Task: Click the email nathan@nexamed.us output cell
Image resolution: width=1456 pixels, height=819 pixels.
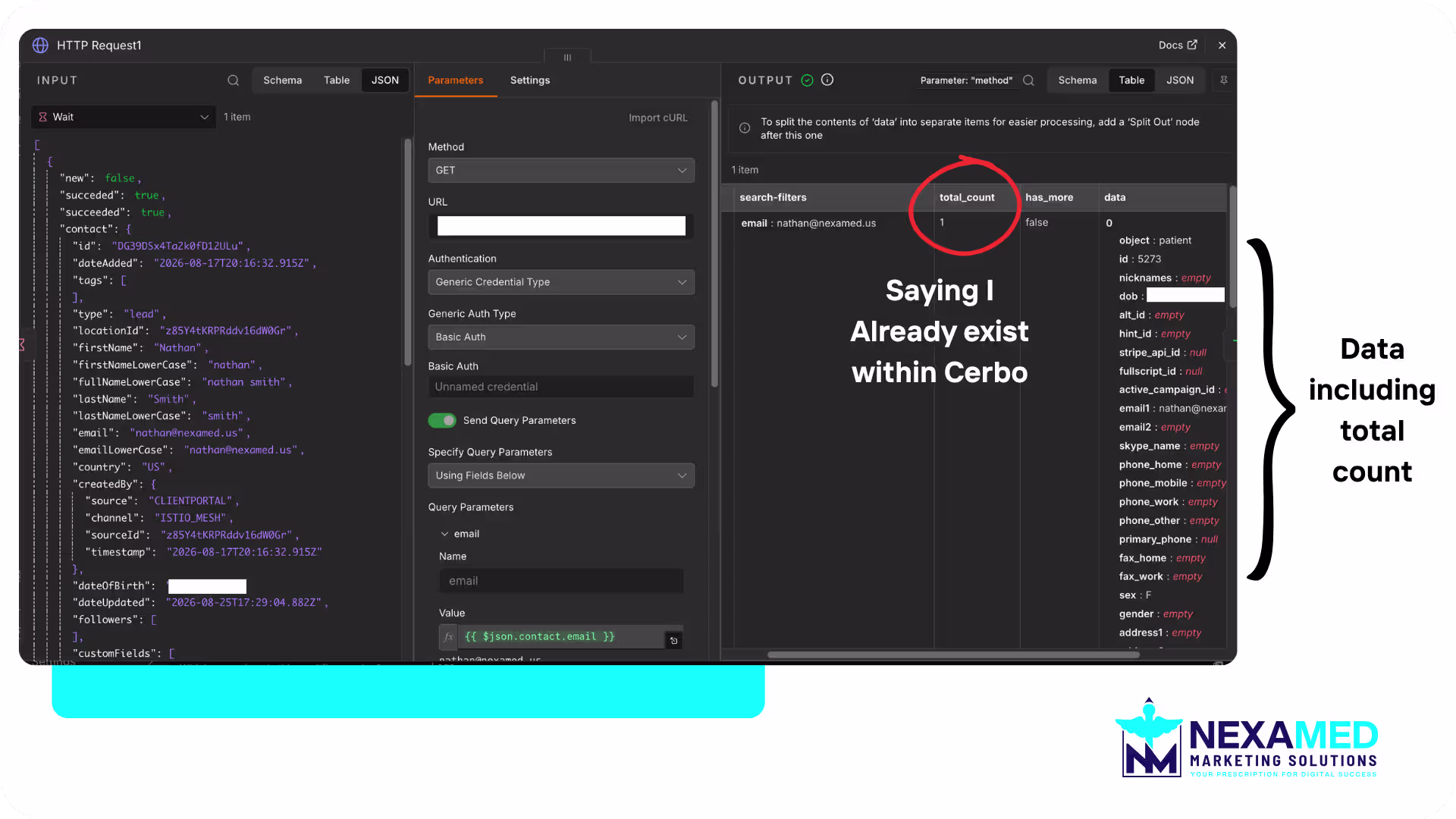Action: coord(808,223)
